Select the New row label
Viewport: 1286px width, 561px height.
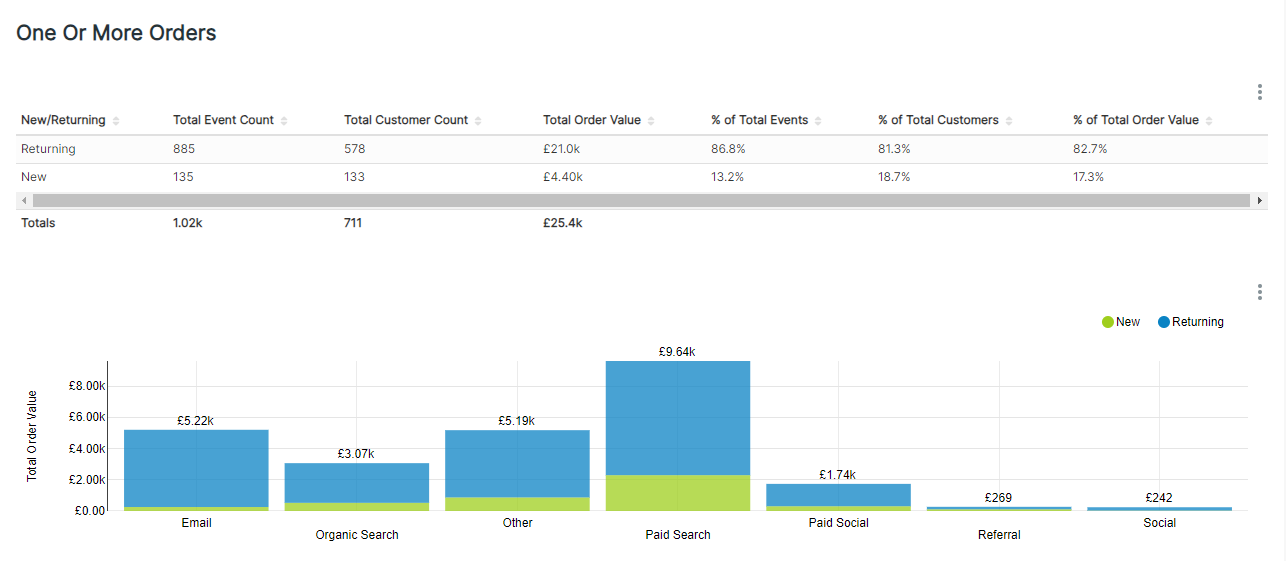tap(34, 177)
